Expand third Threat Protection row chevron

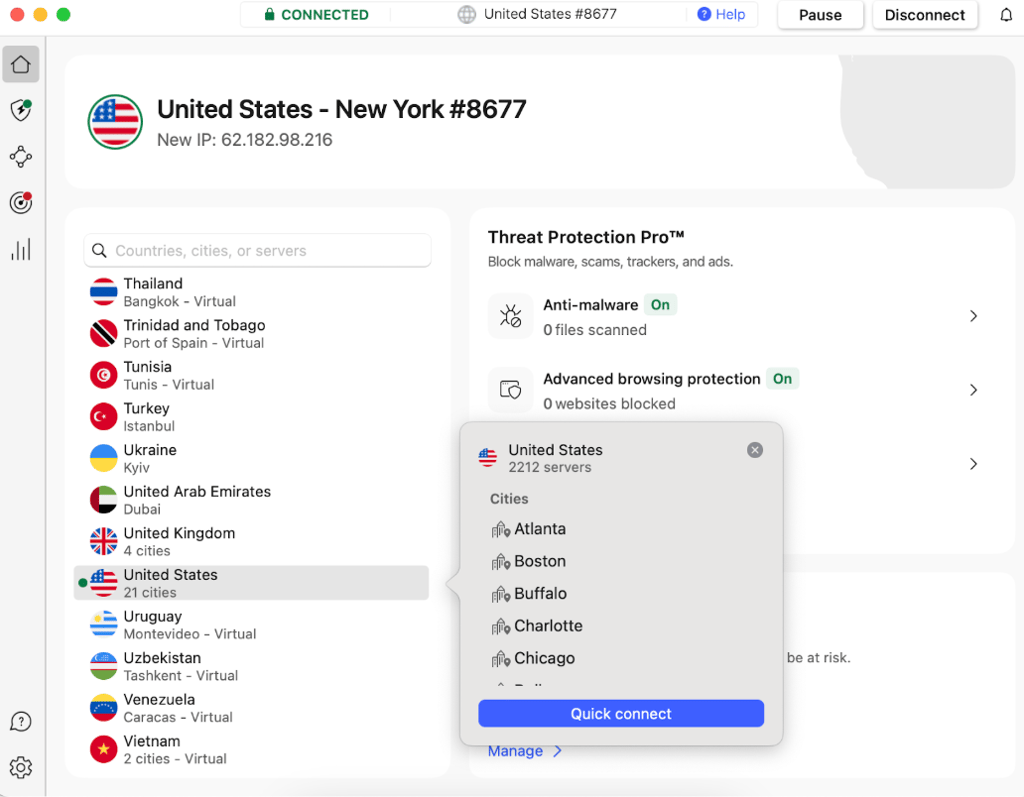[973, 464]
